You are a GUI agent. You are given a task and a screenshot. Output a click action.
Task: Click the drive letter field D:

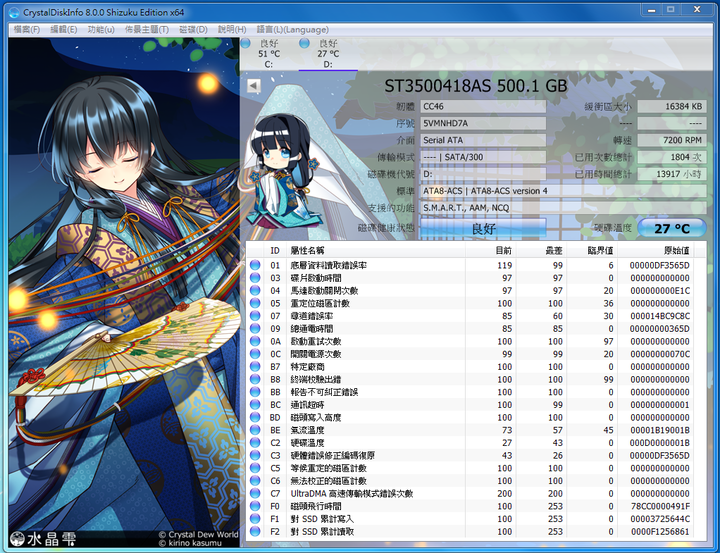tap(483, 174)
